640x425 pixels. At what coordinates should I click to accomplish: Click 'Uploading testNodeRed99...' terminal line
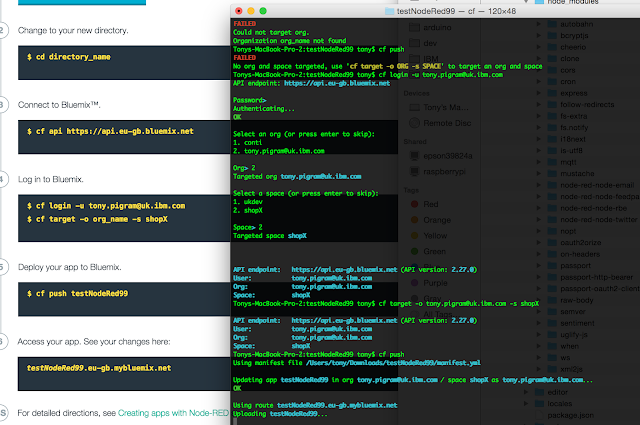point(280,414)
